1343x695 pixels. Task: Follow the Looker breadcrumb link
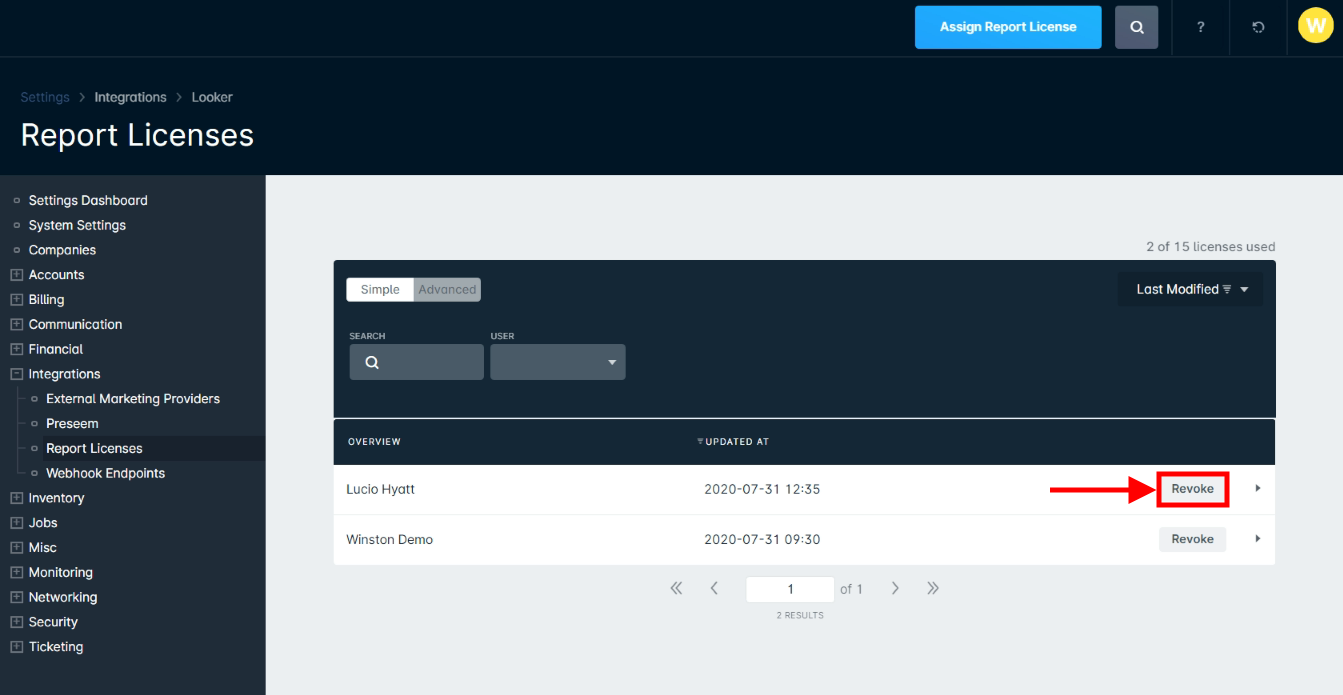[212, 97]
